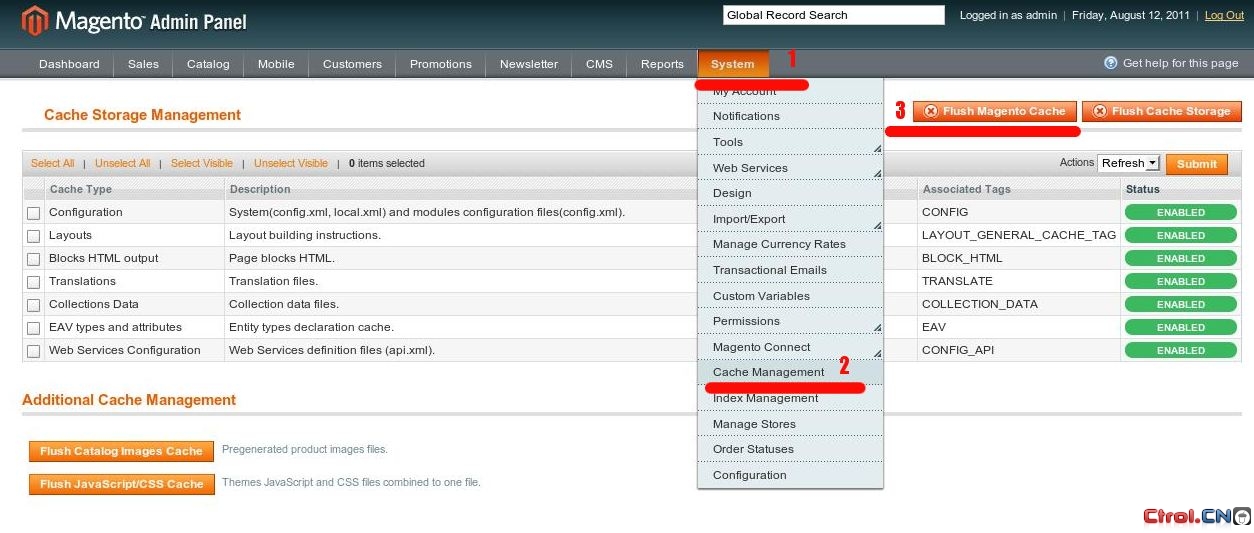Select Transactional Emails menu entry
The height and width of the screenshot is (533, 1254).
790,270
